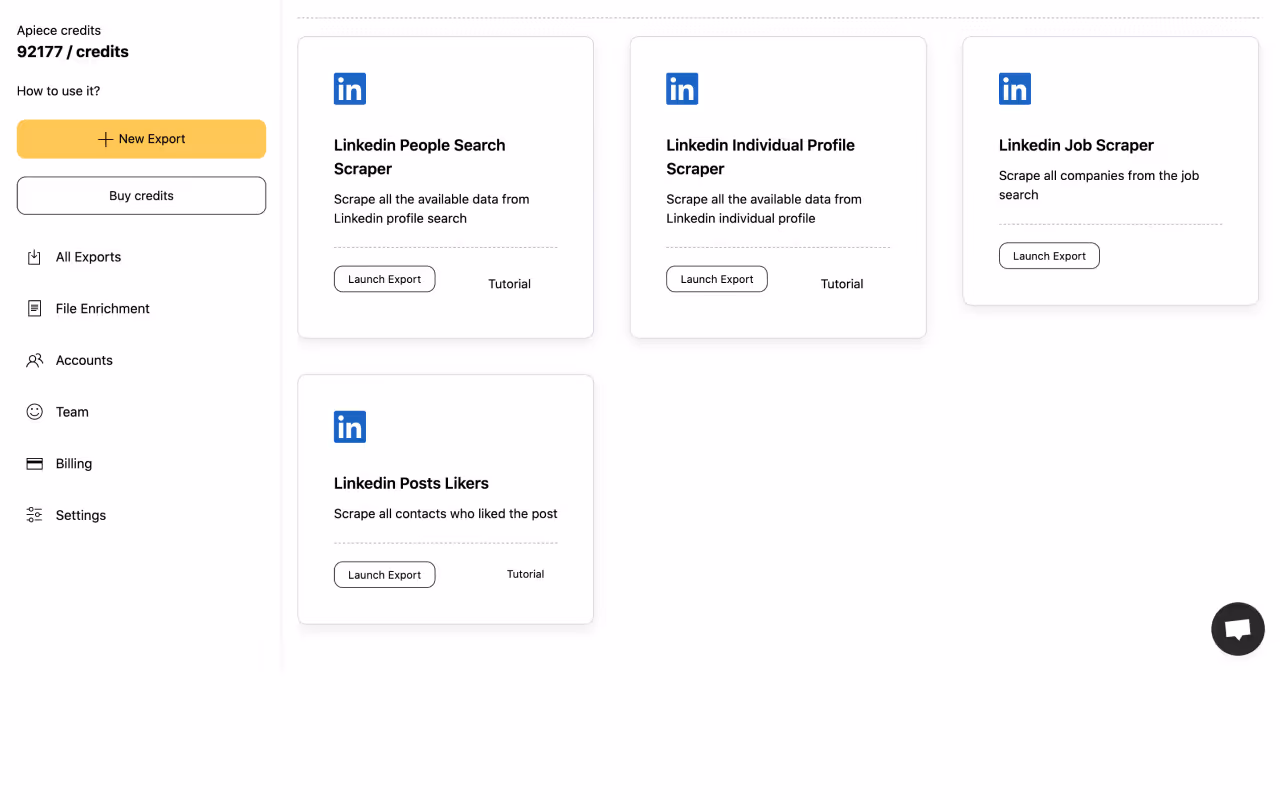The width and height of the screenshot is (1280, 800).
Task: Launch Export for Linkedin Posts Likers
Action: tap(384, 575)
